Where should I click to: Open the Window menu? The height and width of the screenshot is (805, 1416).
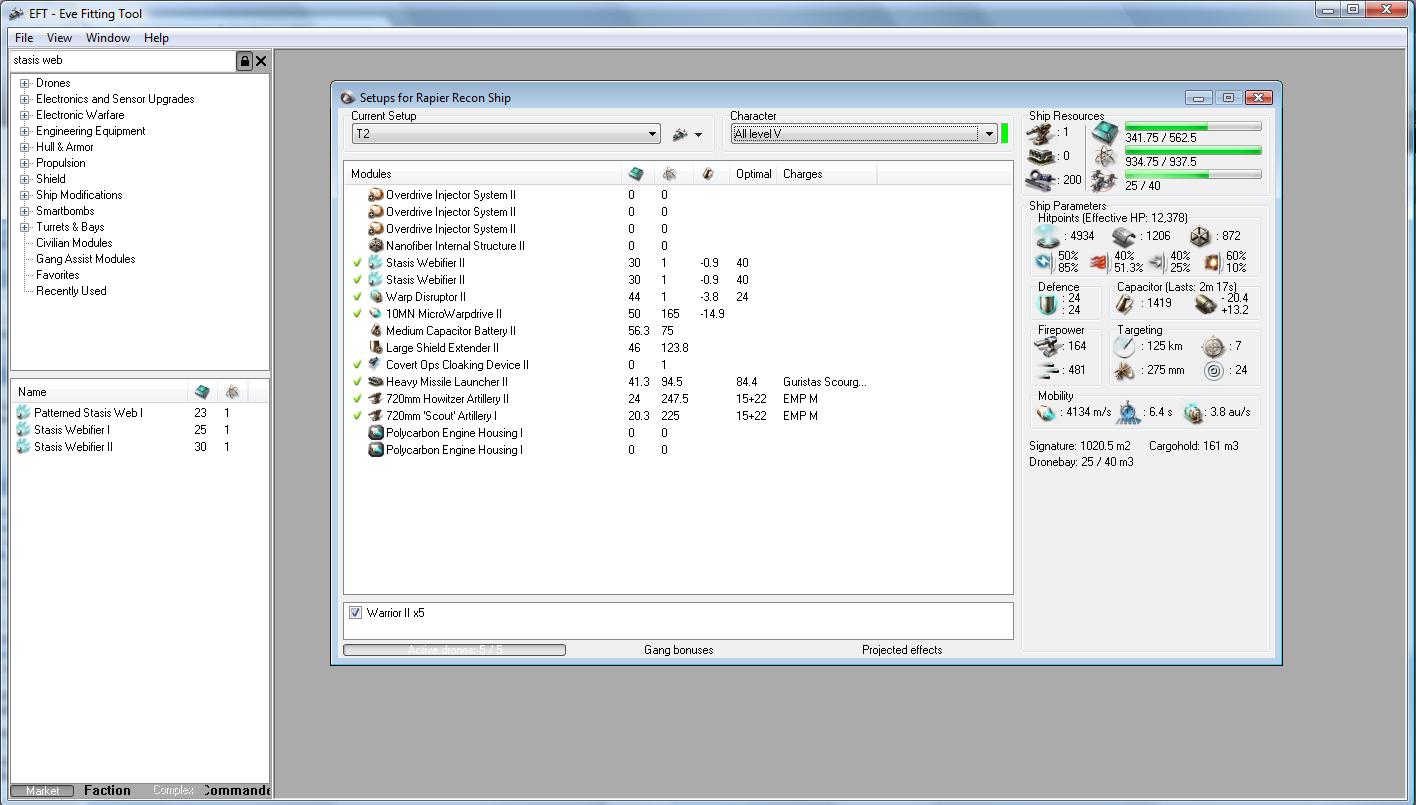coord(108,38)
